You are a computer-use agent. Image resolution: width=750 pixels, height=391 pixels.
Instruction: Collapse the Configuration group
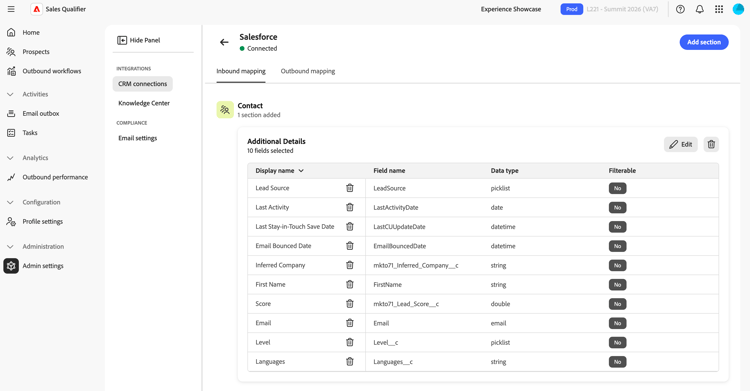[10, 202]
